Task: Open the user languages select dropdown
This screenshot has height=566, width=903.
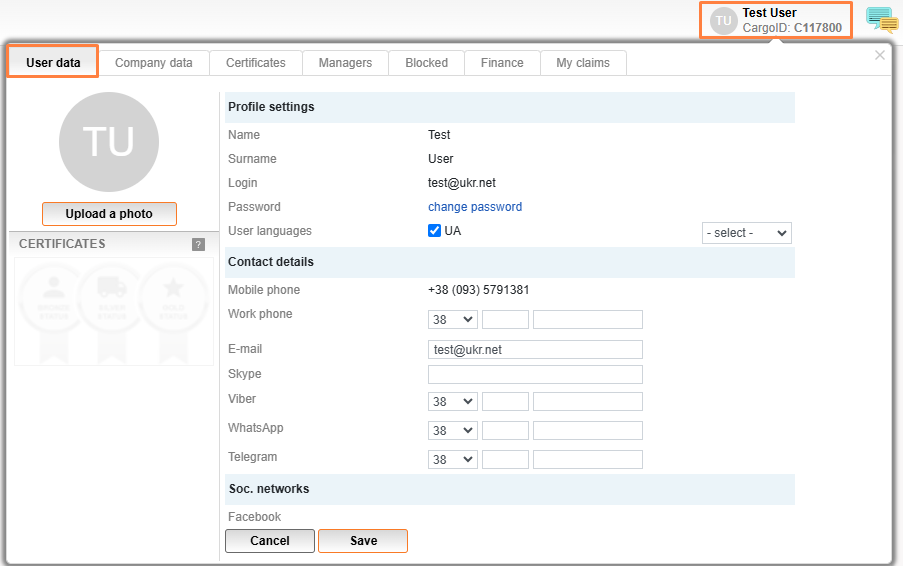Action: [x=746, y=233]
